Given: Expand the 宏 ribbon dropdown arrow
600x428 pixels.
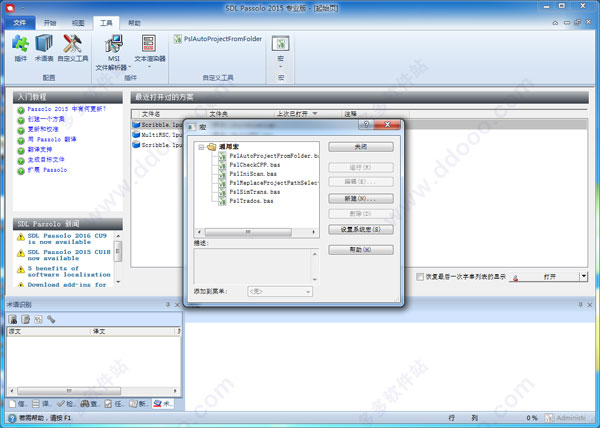Looking at the screenshot, I should tap(280, 67).
